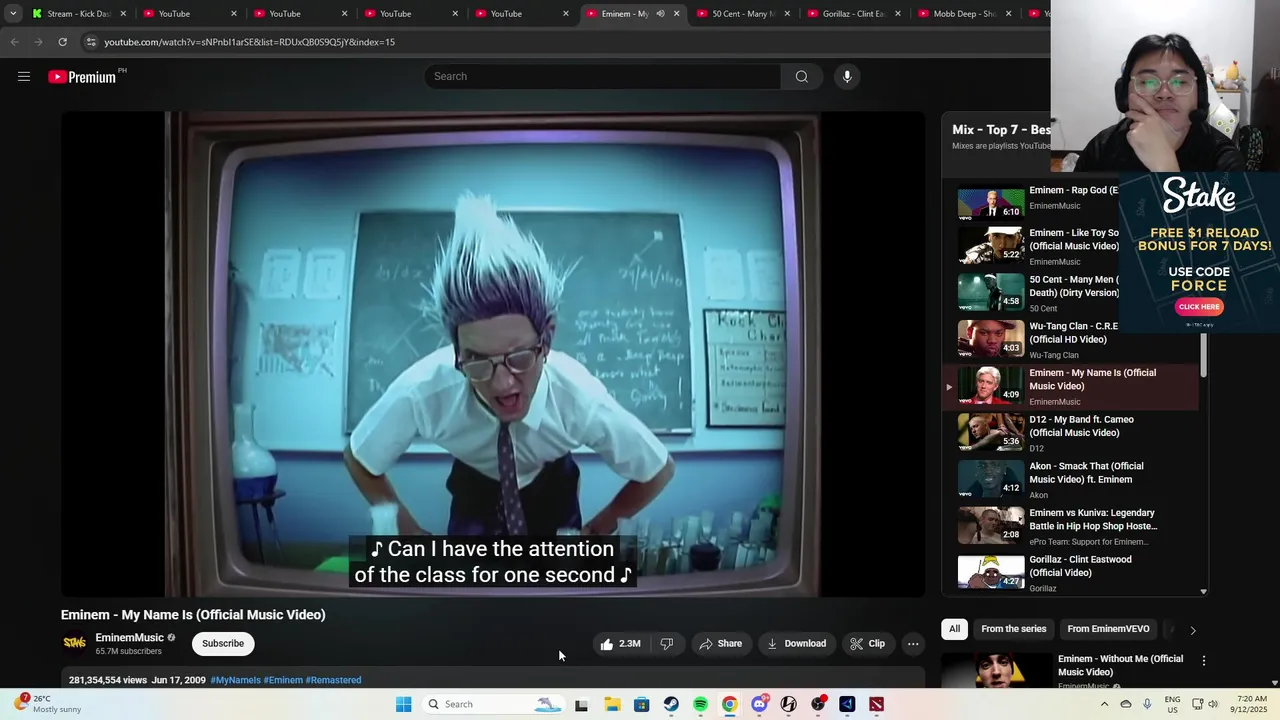View site information icon in address bar

tap(91, 42)
